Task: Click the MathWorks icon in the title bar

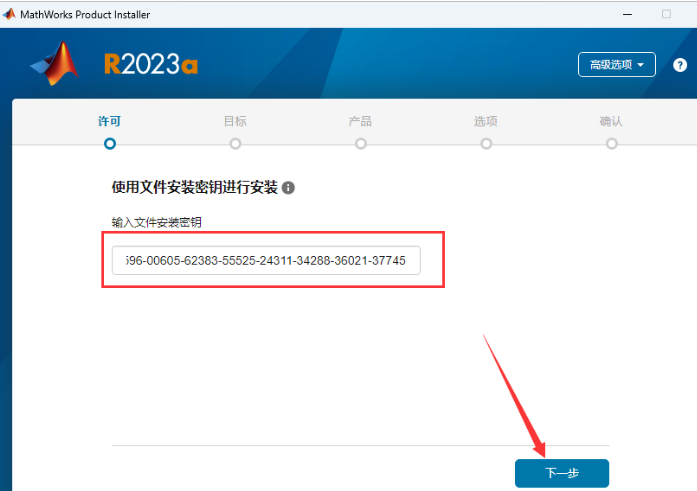Action: (9, 14)
